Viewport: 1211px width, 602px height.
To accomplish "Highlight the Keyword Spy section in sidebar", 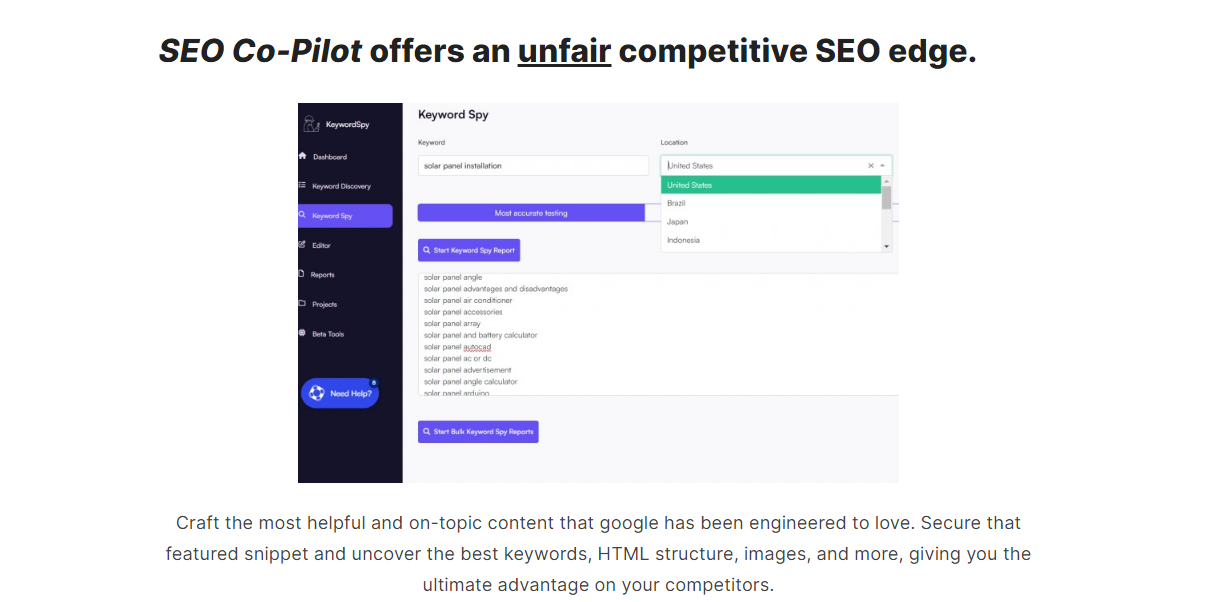I will (345, 215).
